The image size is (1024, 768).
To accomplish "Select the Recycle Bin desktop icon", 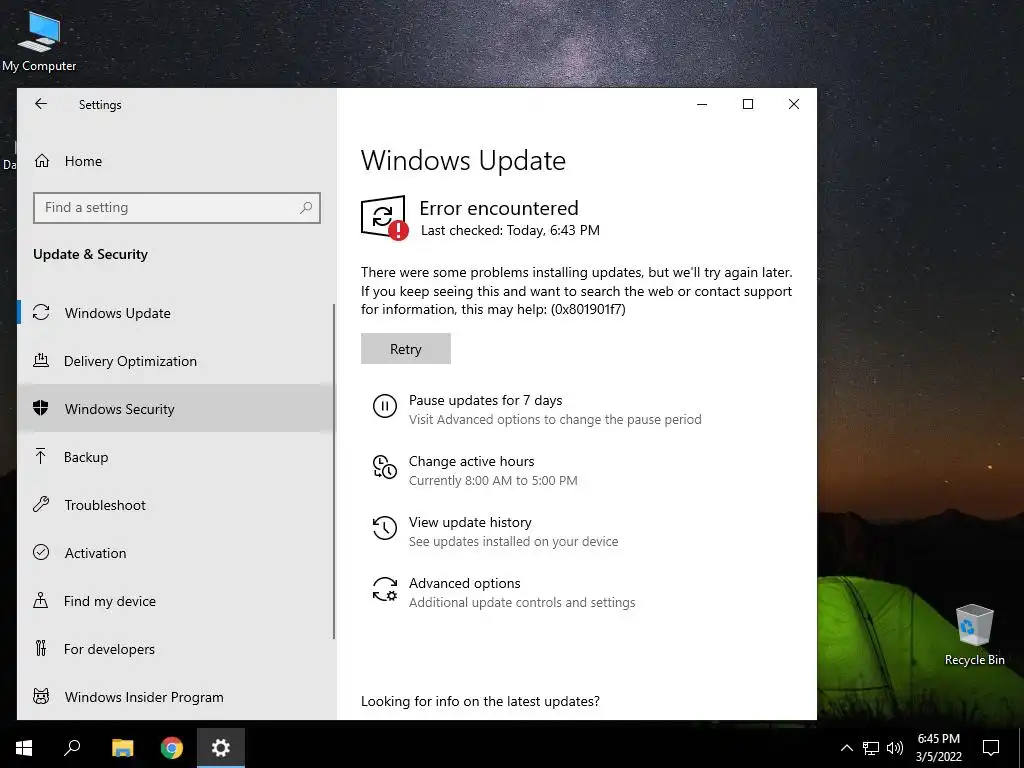I will (x=974, y=634).
